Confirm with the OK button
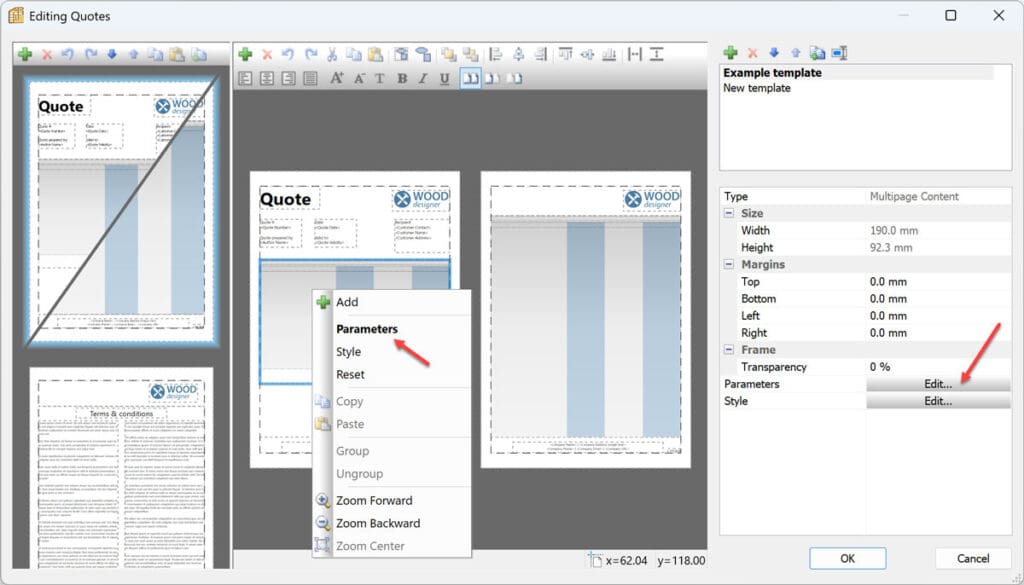This screenshot has height=585, width=1024. point(848,558)
